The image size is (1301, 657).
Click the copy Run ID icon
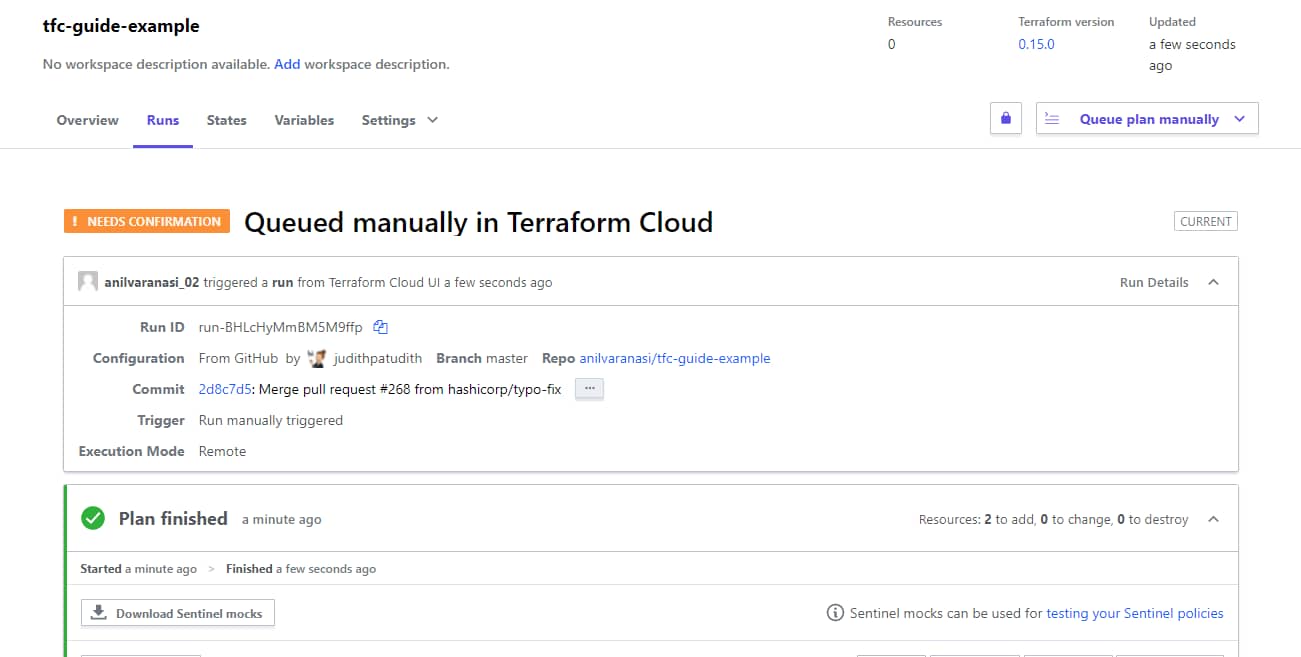coord(381,327)
